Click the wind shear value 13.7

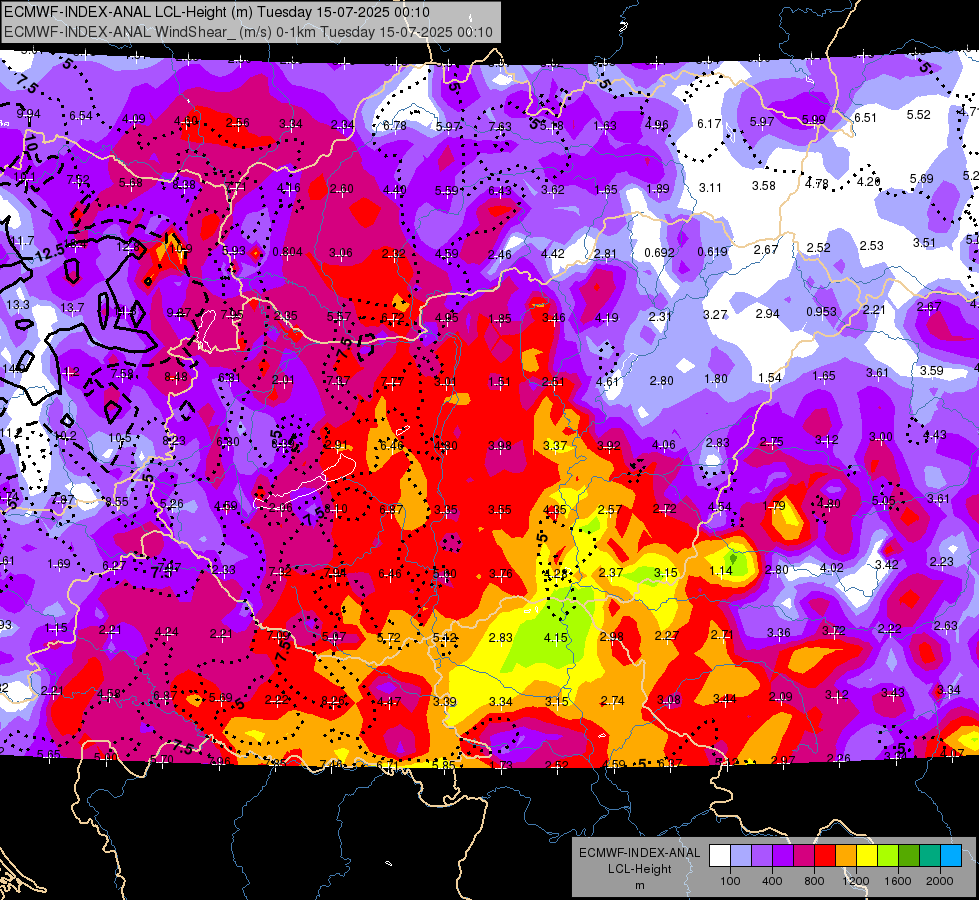[x=72, y=307]
